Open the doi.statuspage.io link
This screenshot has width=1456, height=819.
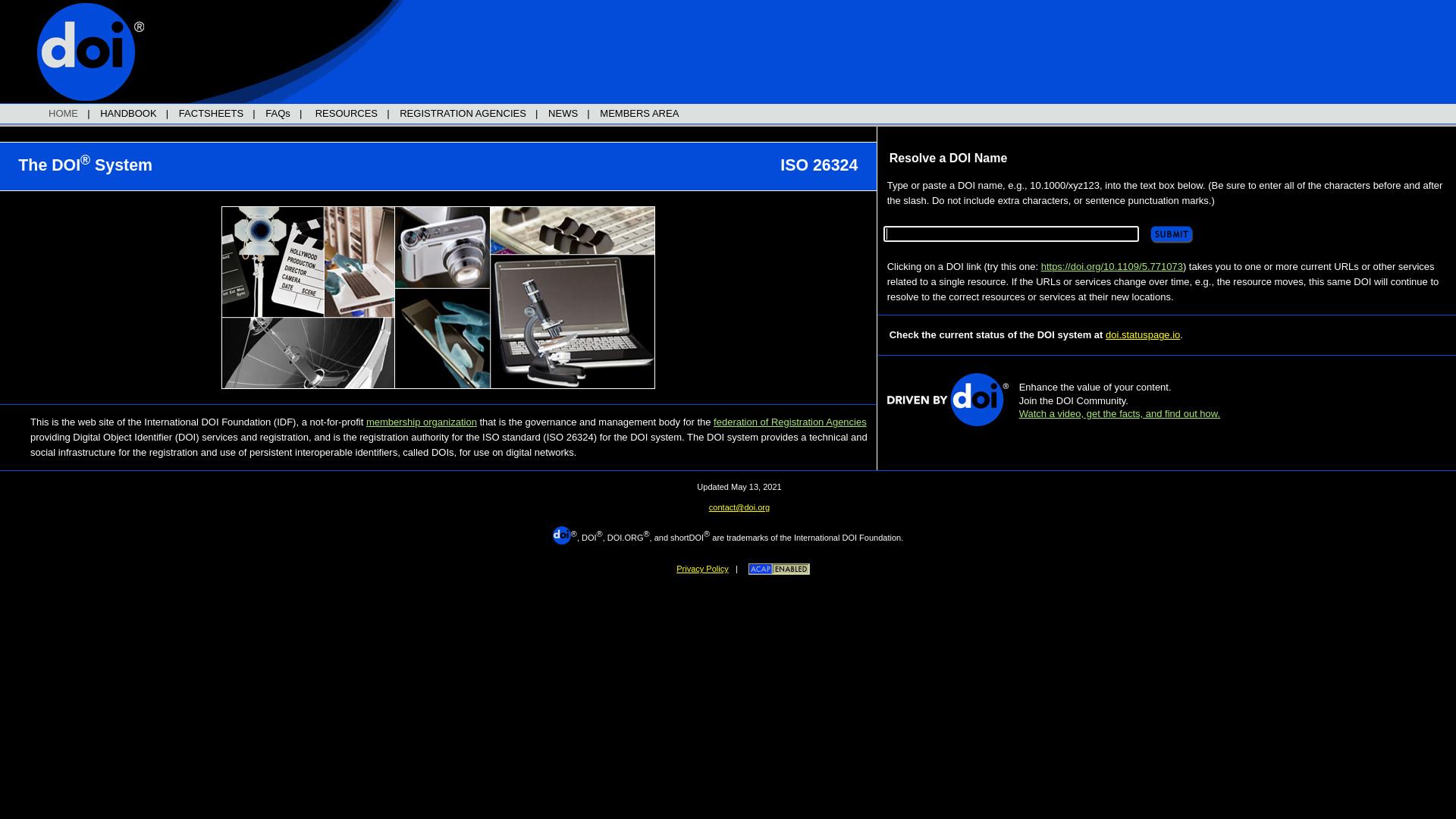click(x=1142, y=335)
